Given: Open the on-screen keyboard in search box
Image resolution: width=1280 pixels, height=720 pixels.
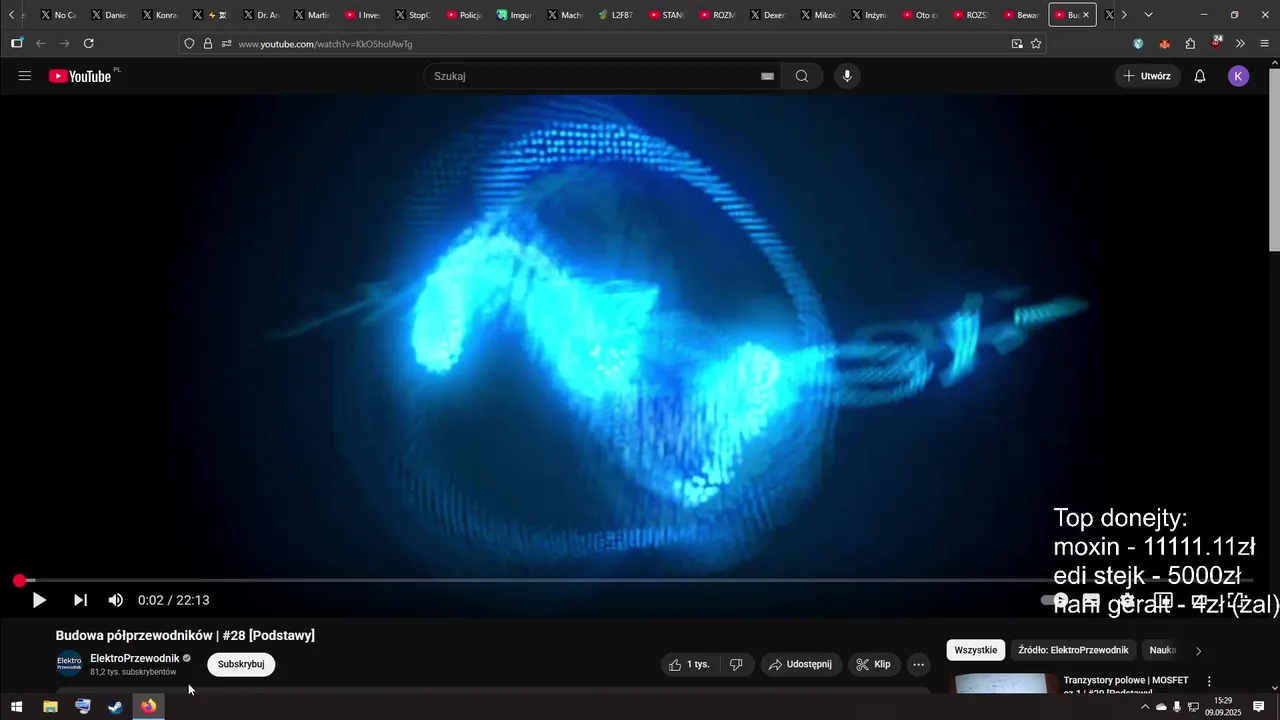Looking at the screenshot, I should coord(768,76).
